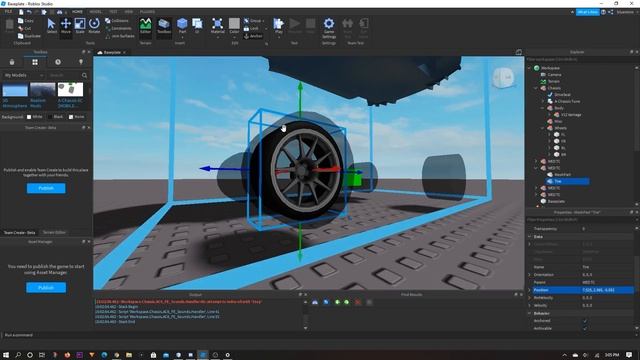The height and width of the screenshot is (360, 640).
Task: Click the What's New button
Action: tap(588, 12)
